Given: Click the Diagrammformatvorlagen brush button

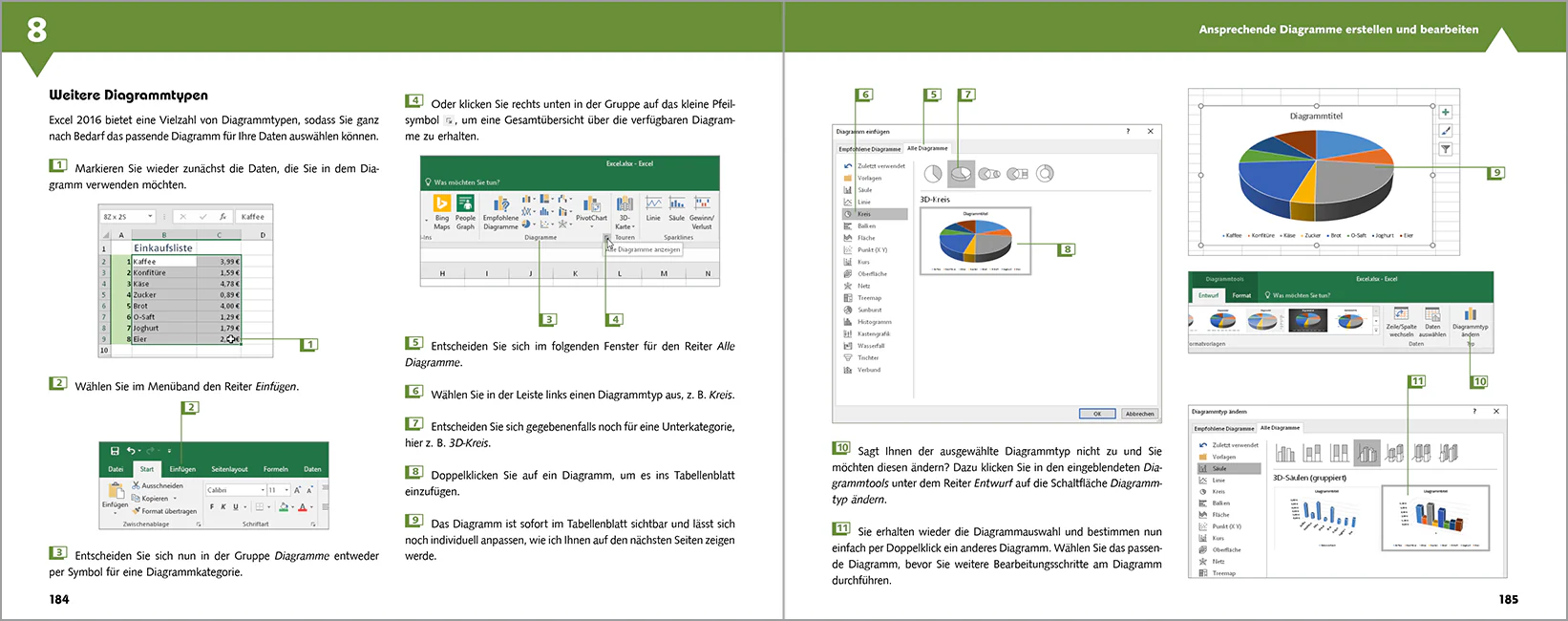Looking at the screenshot, I should [1446, 131].
